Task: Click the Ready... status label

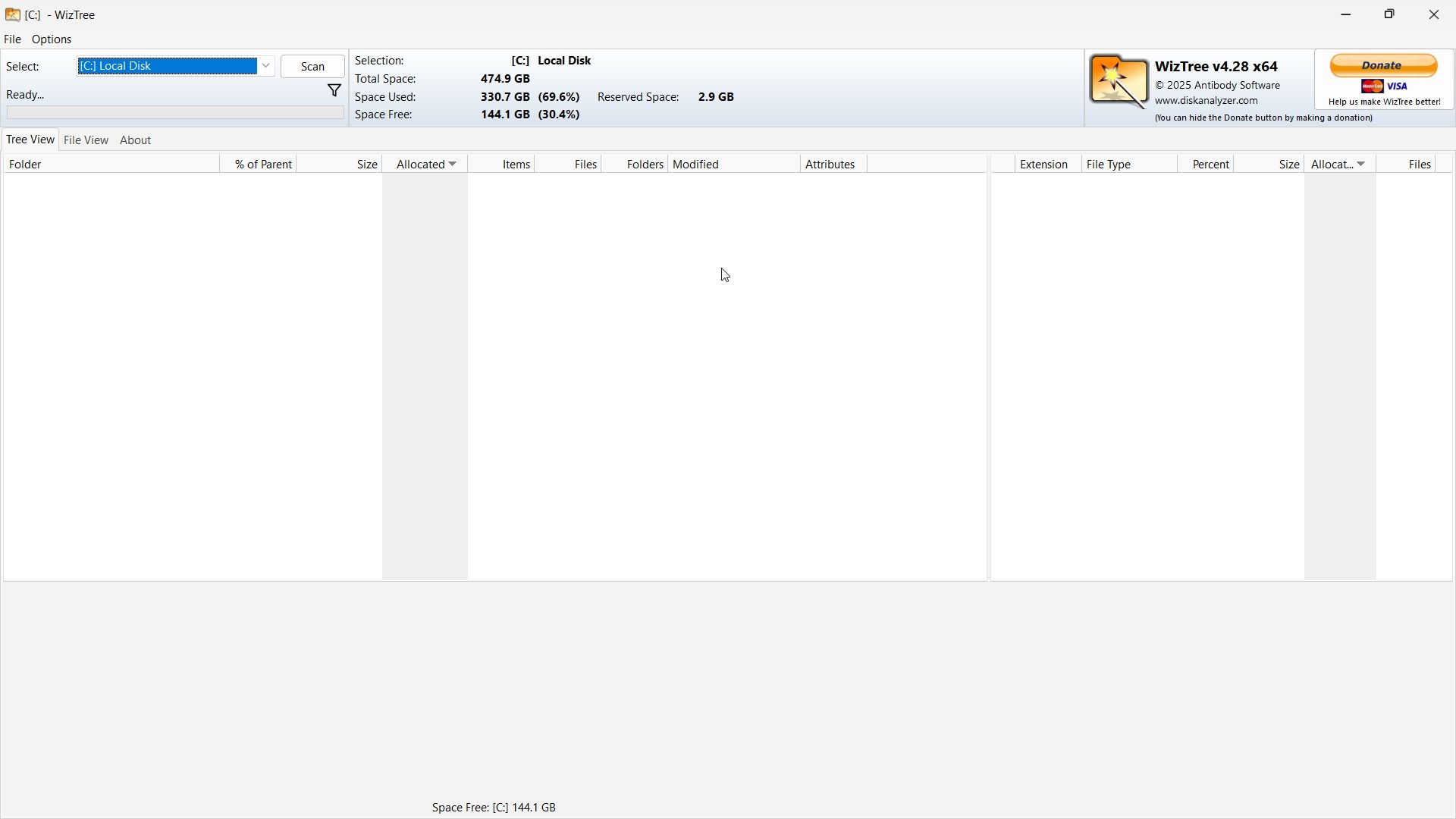Action: (x=26, y=95)
